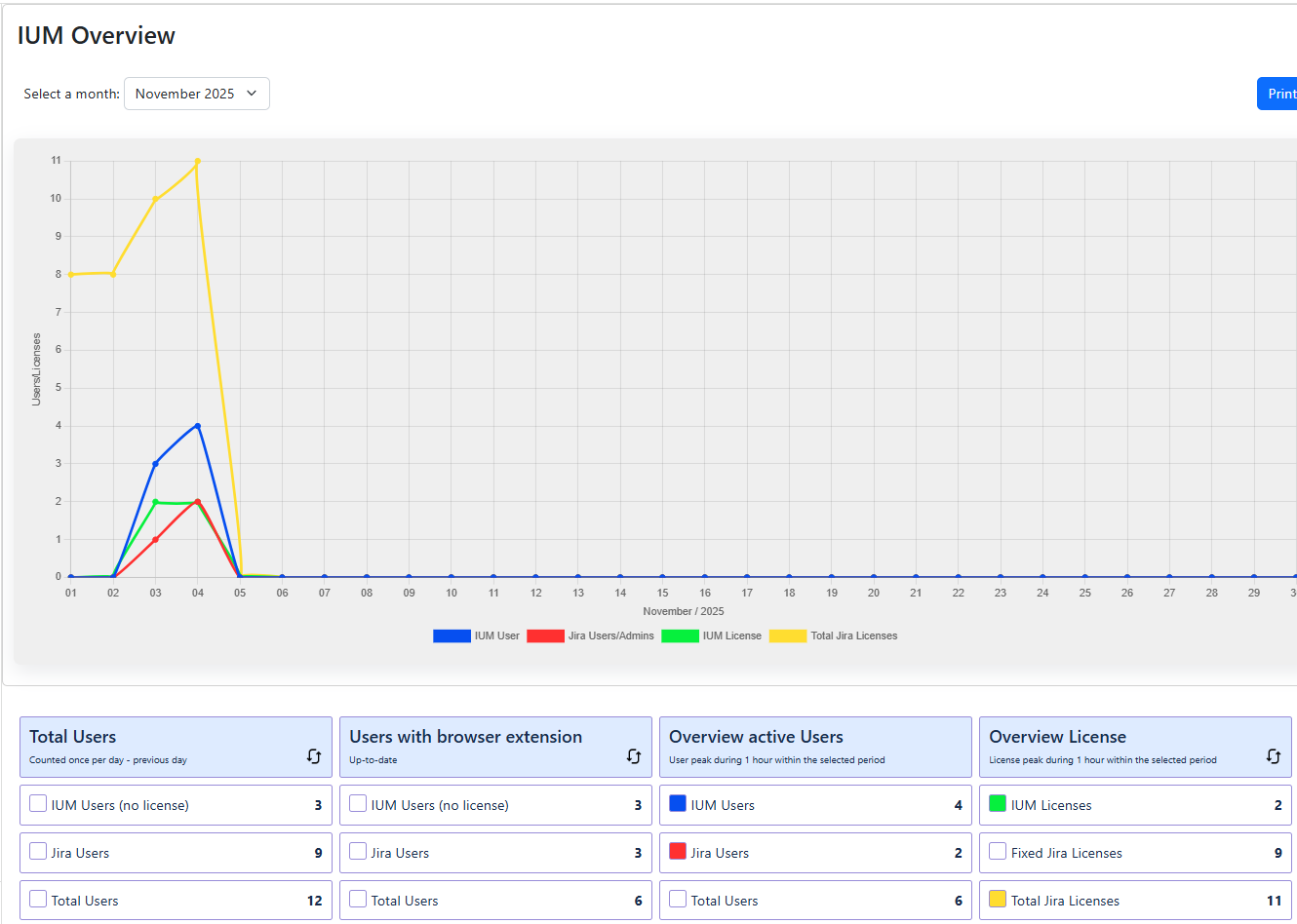Toggle Total Jira Licenses series in chart legend
1297x924 pixels.
click(x=833, y=636)
